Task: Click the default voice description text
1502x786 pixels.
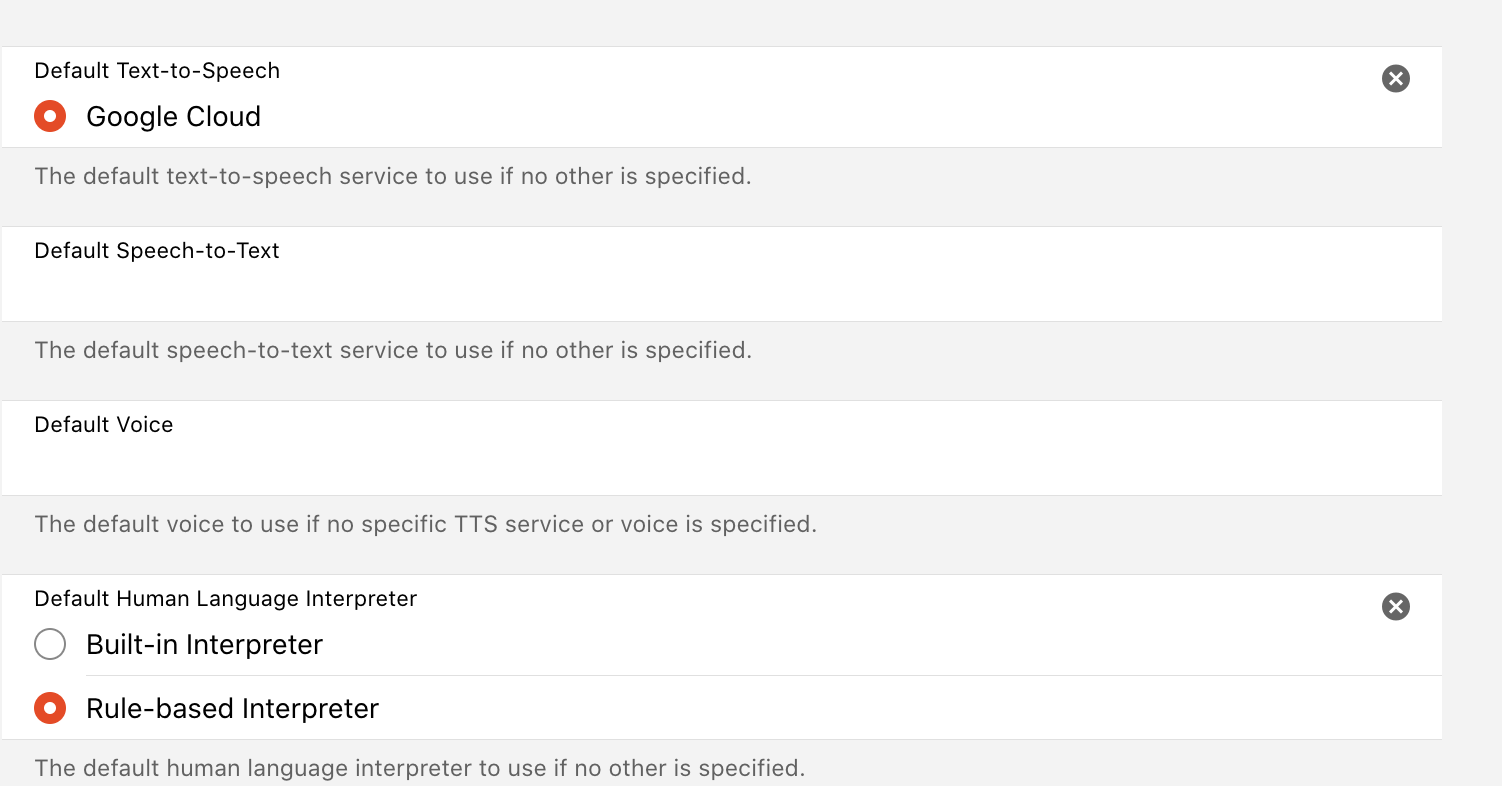Action: (x=425, y=525)
